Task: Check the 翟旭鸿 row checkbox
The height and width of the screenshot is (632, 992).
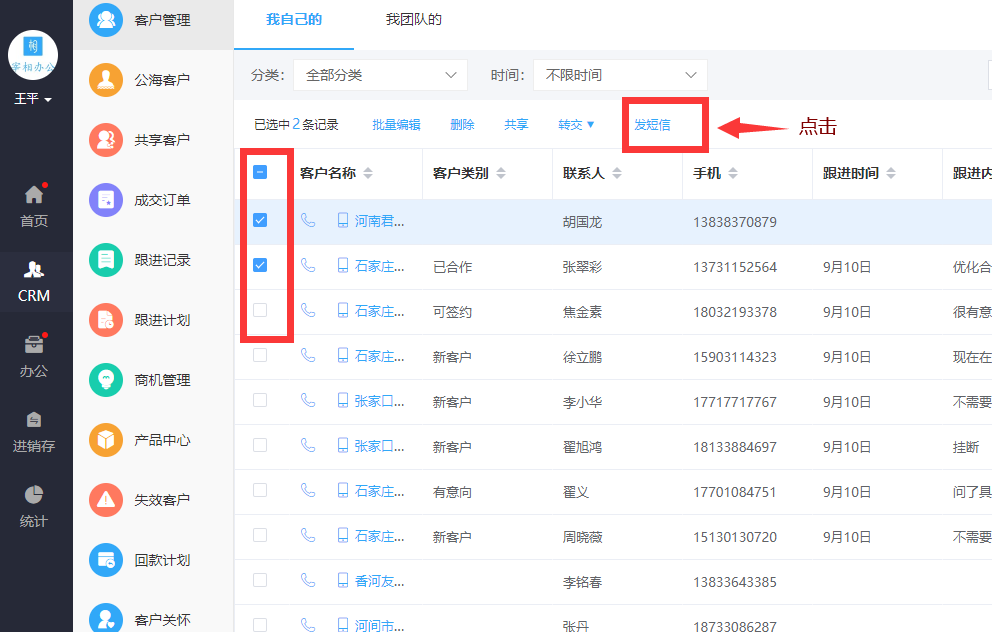Action: coord(260,445)
